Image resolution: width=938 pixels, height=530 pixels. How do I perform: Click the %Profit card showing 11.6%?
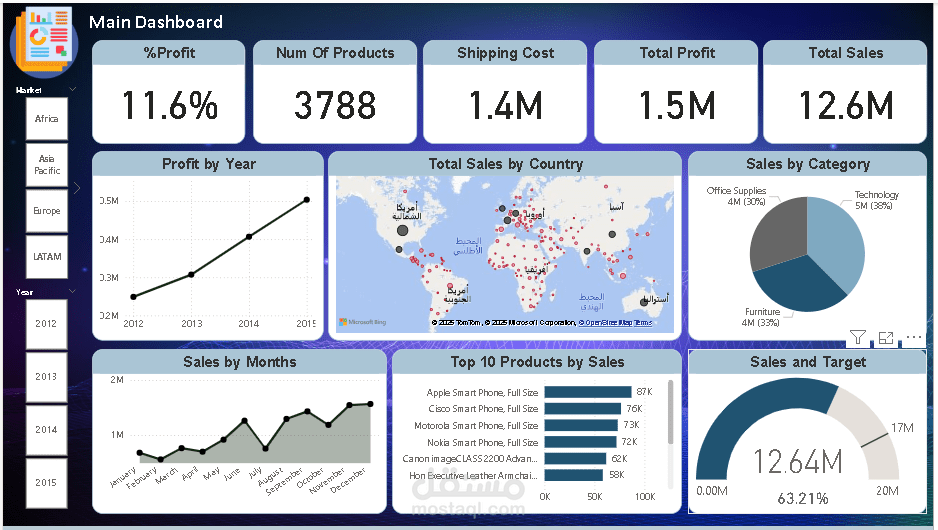[x=169, y=92]
